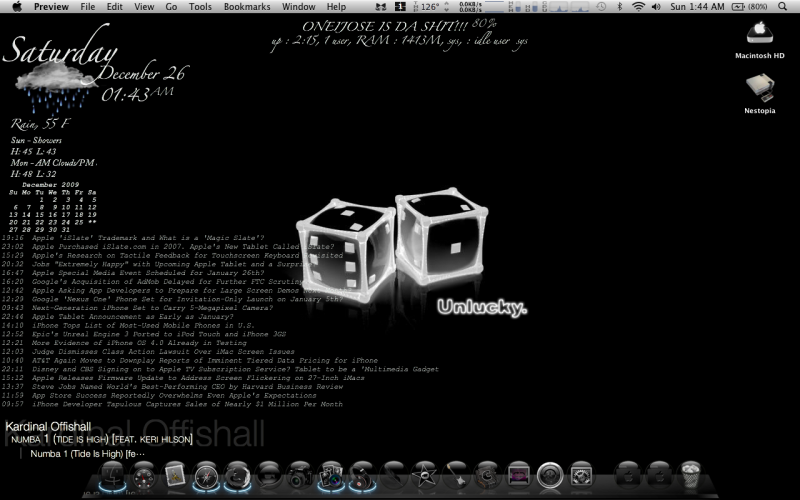Viewport: 800px width, 500px height.
Task: Open Mail stamp icon in dock
Action: (175, 477)
